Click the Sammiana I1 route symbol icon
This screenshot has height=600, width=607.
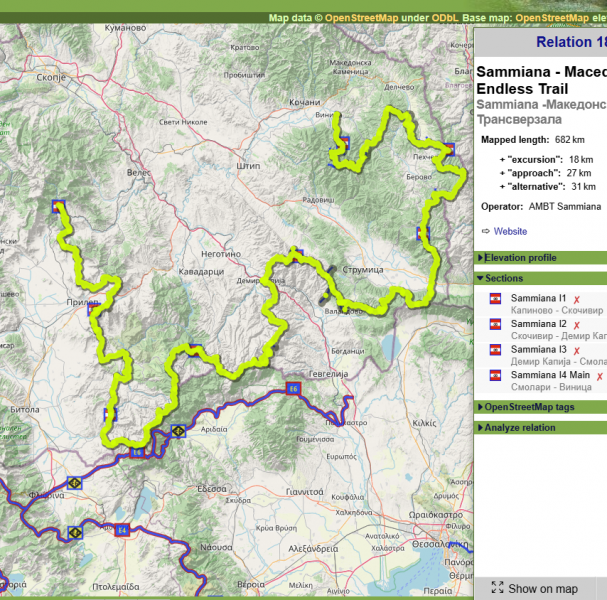tap(495, 298)
